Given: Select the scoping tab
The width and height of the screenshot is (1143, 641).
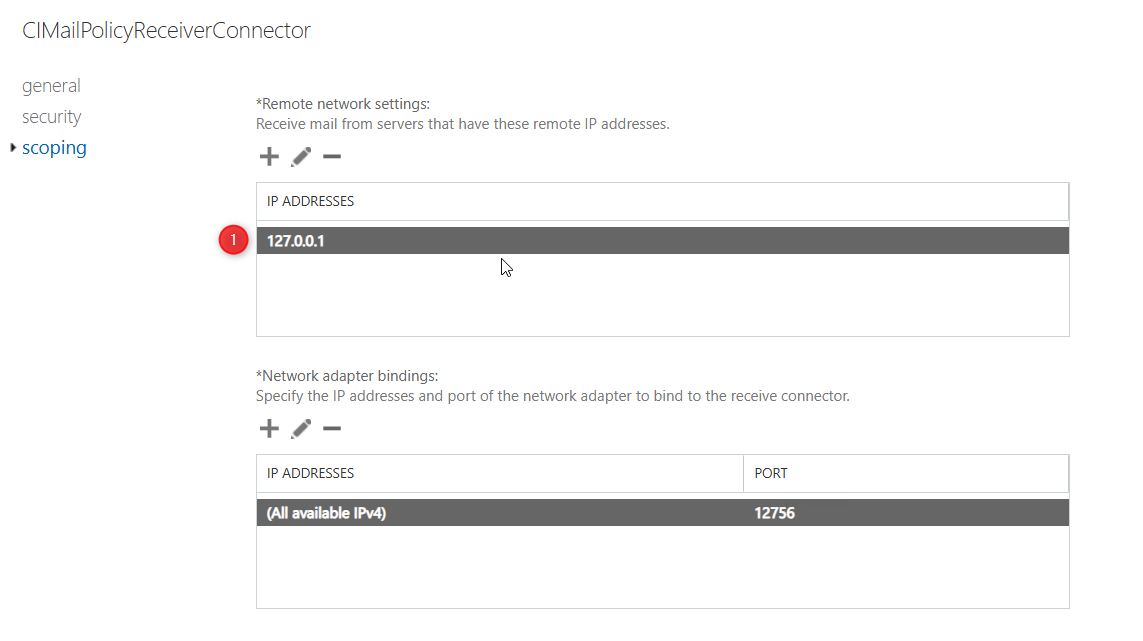Looking at the screenshot, I should (x=54, y=148).
